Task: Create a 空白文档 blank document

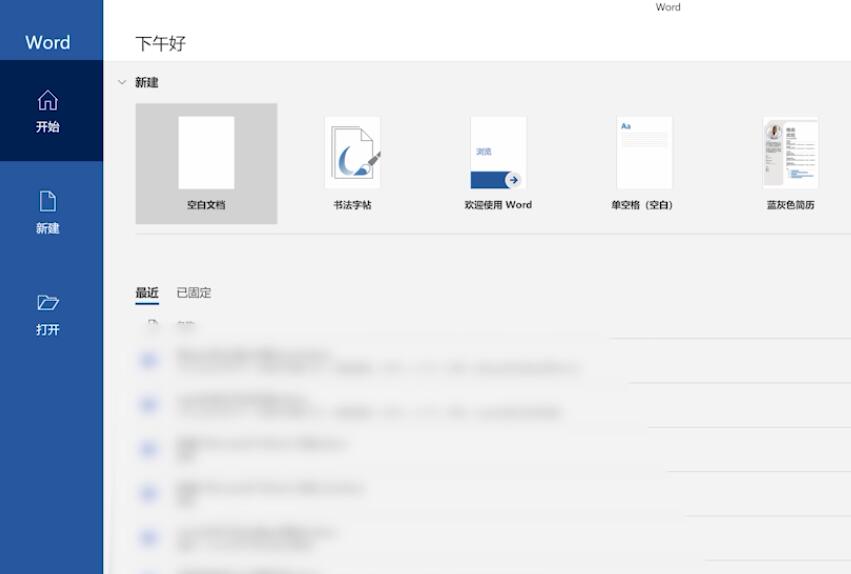Action: pos(206,163)
